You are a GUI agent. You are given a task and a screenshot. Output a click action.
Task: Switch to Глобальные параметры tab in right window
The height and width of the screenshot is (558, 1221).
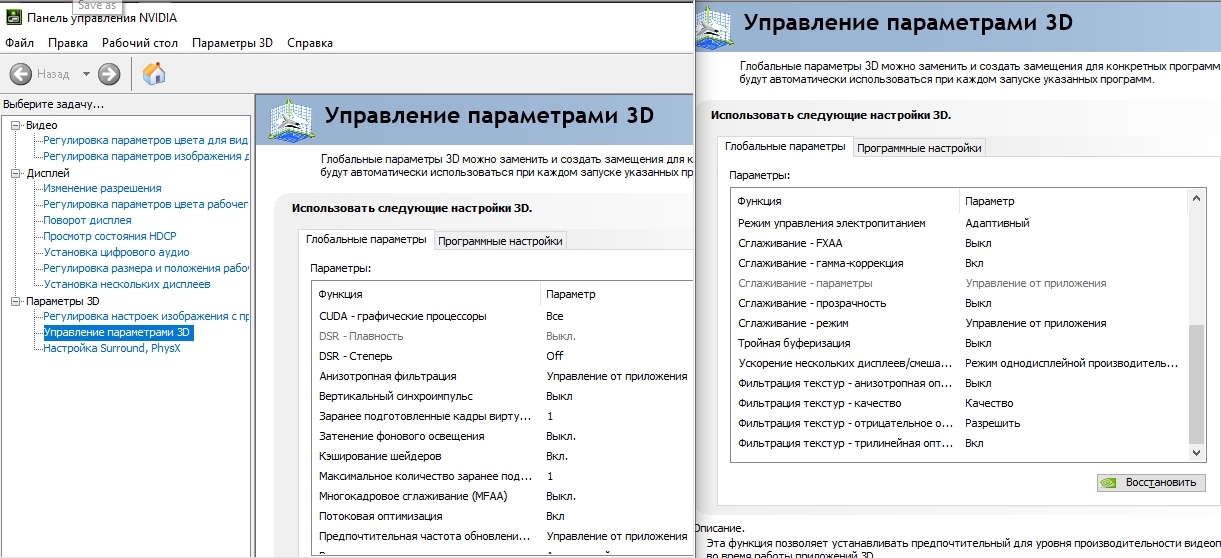coord(785,146)
